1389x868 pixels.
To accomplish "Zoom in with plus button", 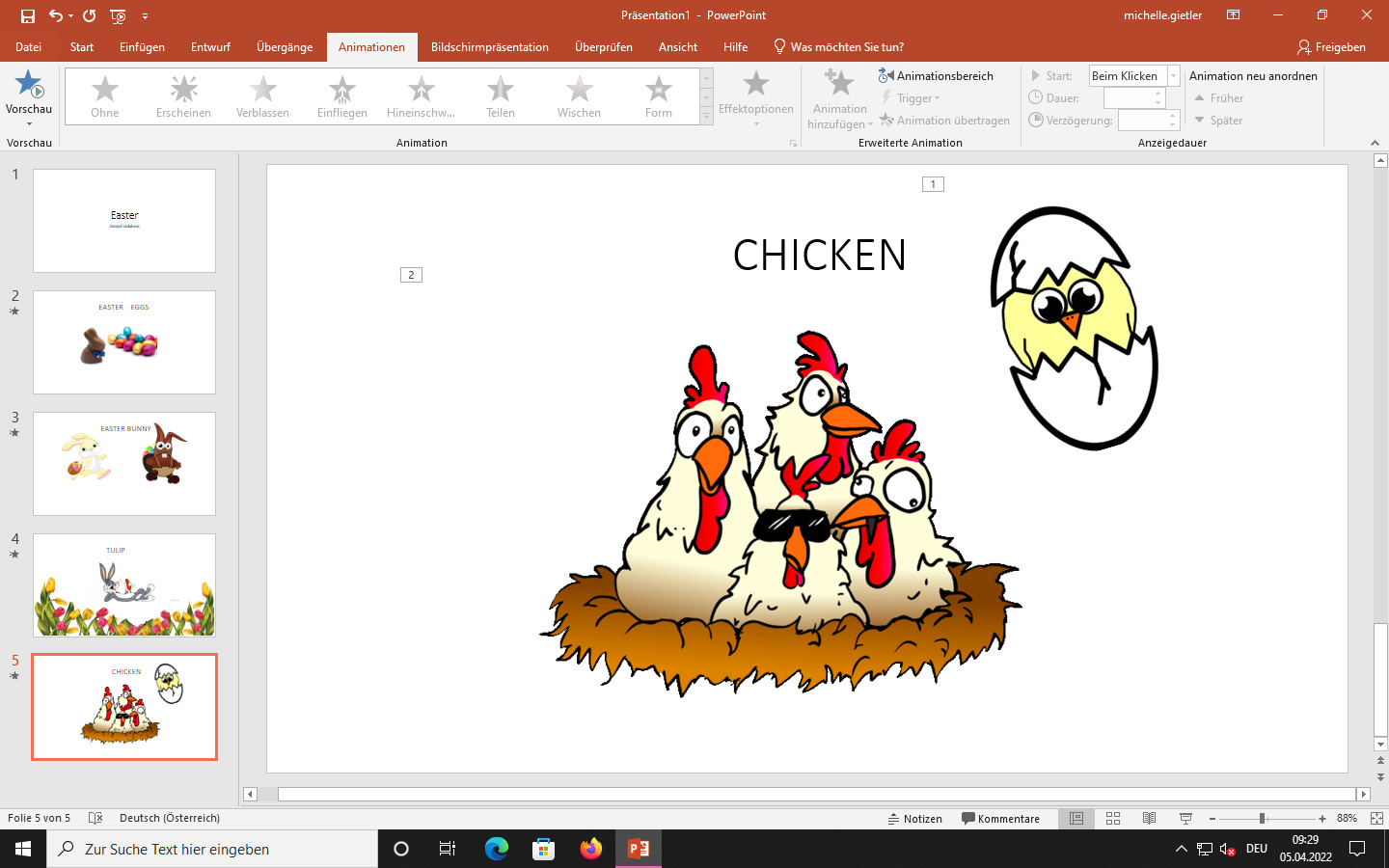I will pyautogui.click(x=1322, y=819).
